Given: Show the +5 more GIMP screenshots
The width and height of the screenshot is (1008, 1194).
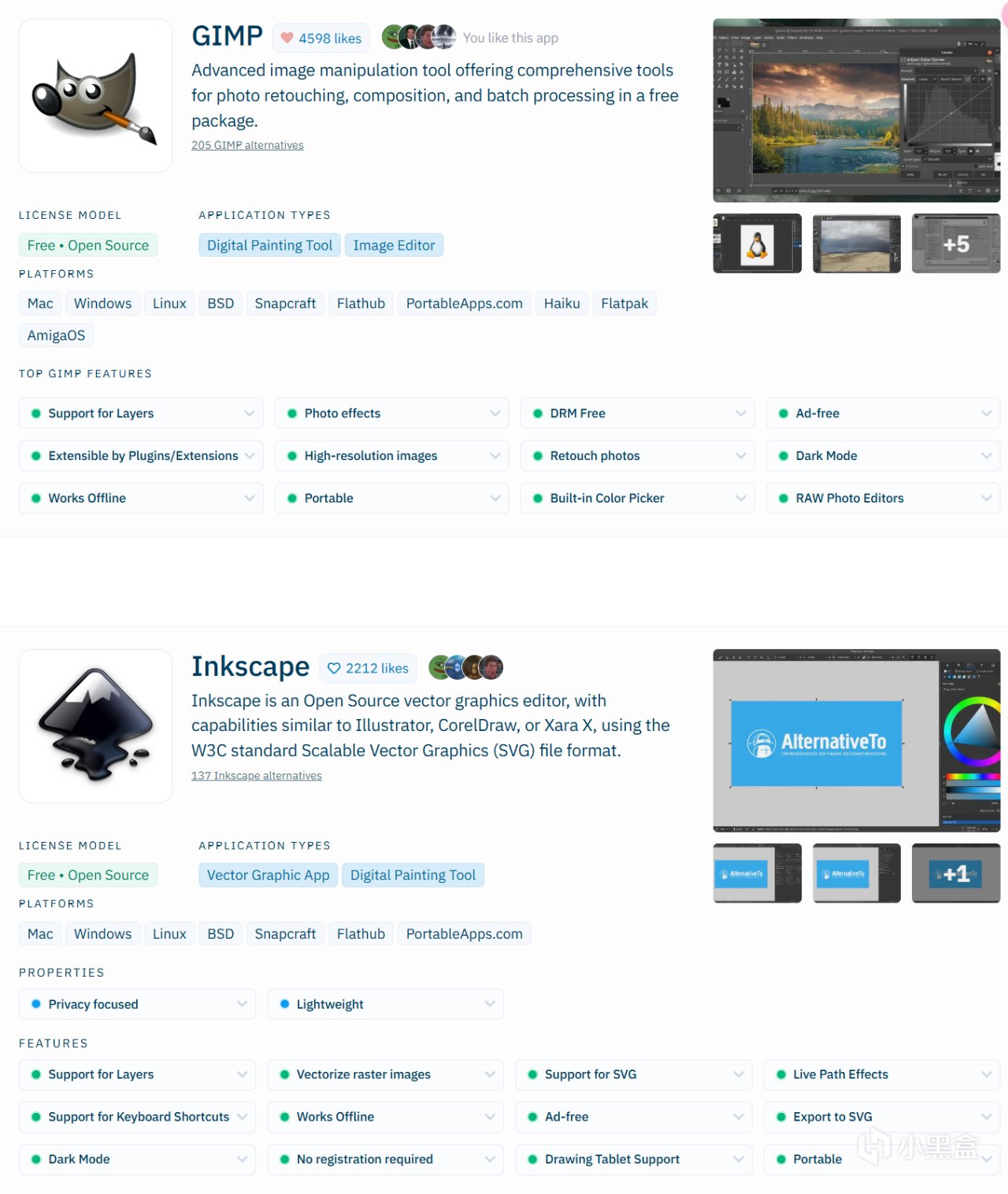Looking at the screenshot, I should point(956,243).
